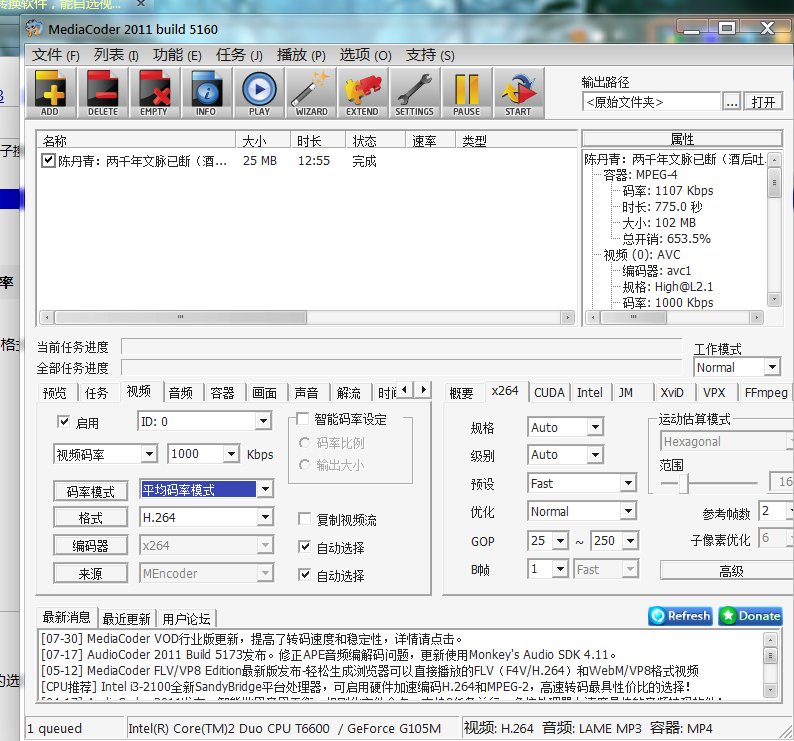Click the Donate button

click(x=750, y=616)
